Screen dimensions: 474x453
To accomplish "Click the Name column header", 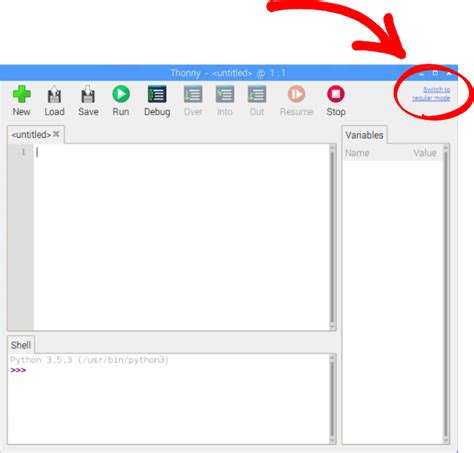I will pyautogui.click(x=357, y=153).
